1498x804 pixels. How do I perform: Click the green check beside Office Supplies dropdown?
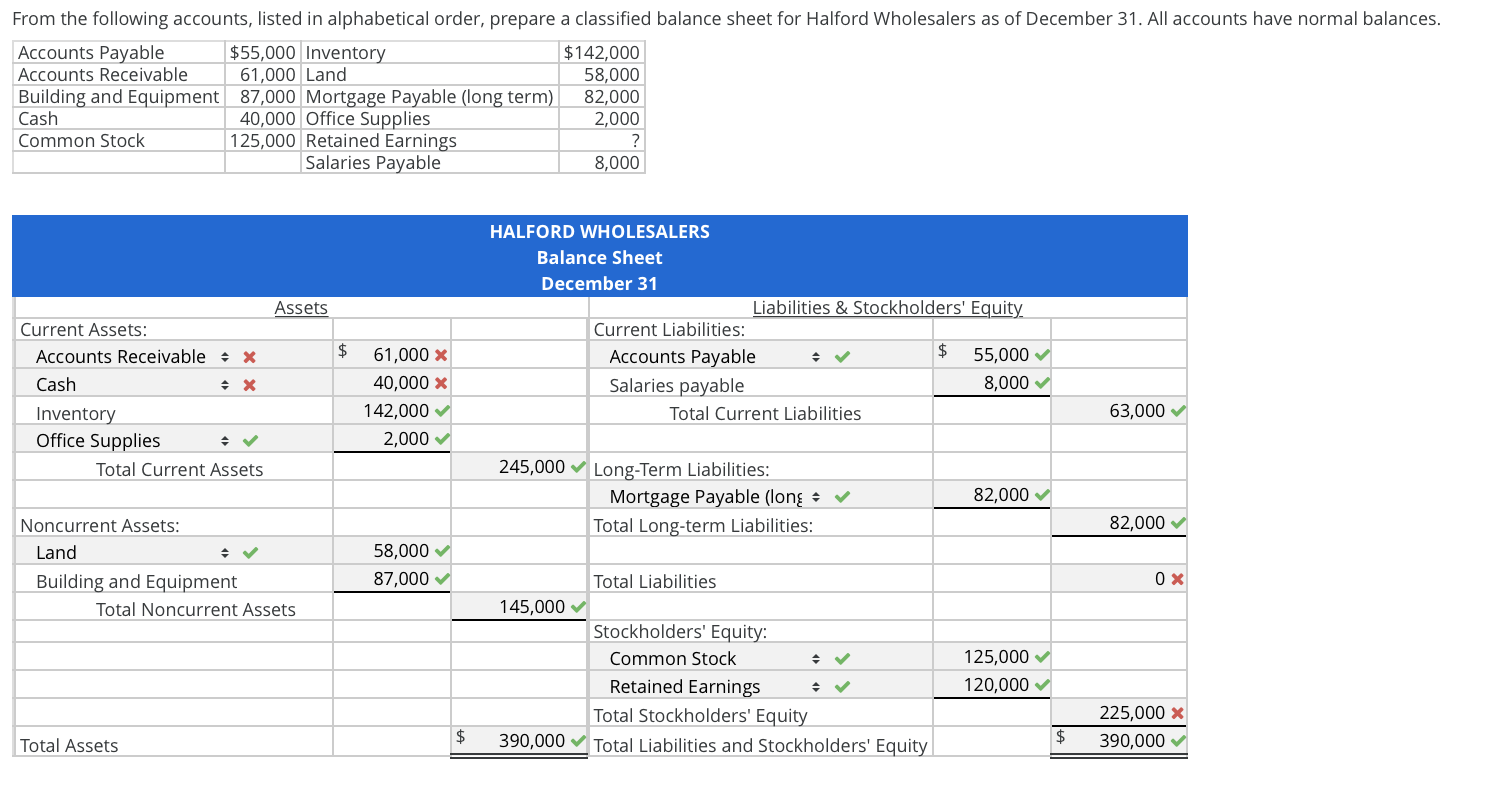[x=250, y=441]
